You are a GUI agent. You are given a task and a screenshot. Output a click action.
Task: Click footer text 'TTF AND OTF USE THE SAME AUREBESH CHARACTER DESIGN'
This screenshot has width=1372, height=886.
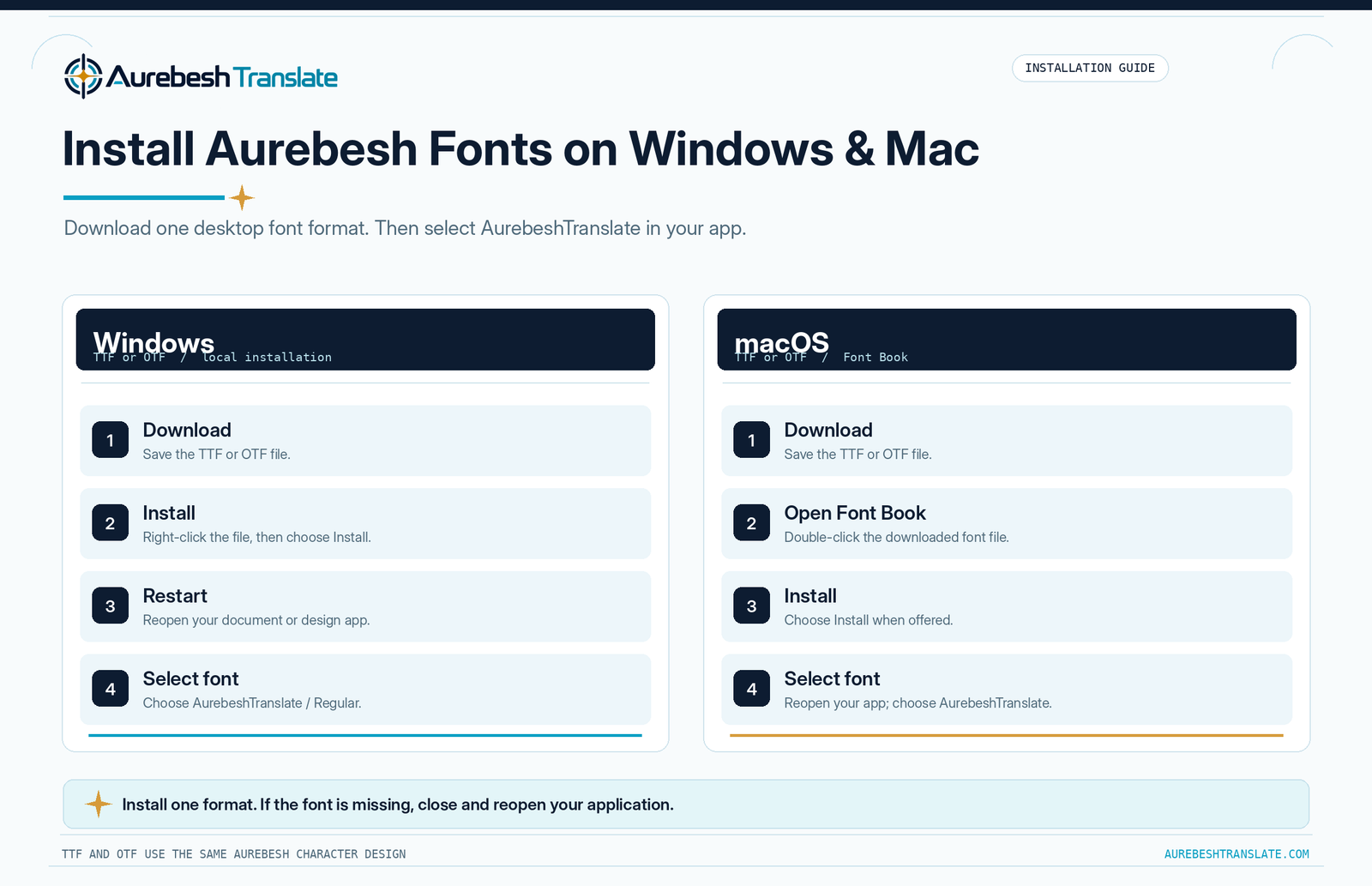234,854
